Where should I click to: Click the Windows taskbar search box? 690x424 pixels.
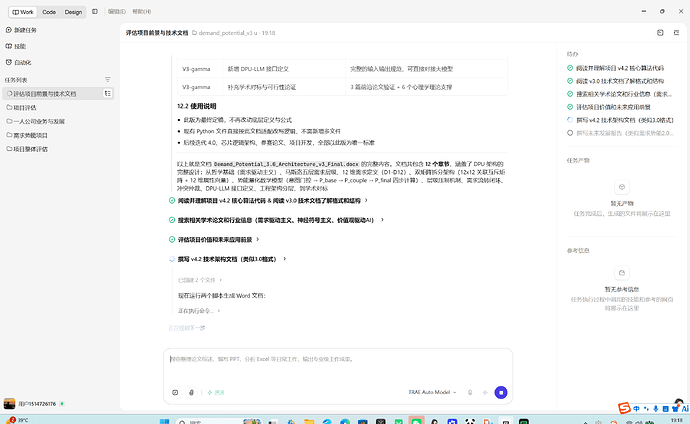pos(218,421)
